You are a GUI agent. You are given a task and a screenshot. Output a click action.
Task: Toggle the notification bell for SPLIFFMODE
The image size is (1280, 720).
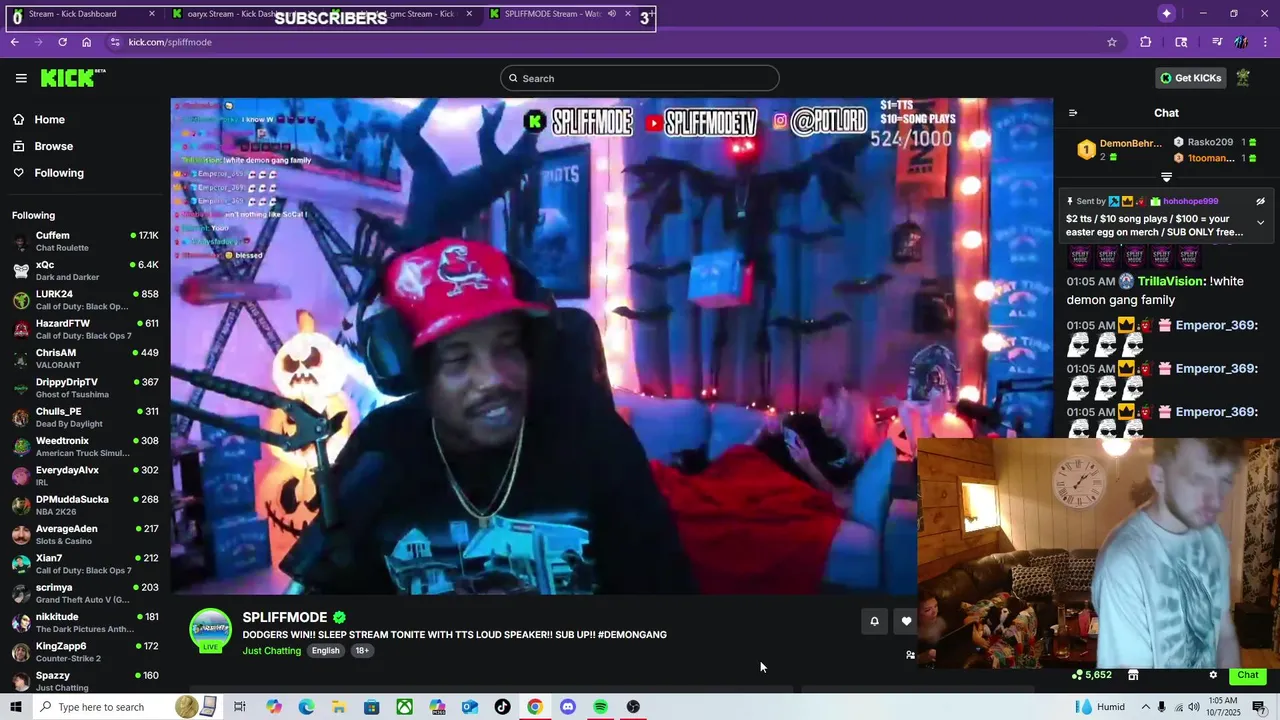tap(874, 621)
